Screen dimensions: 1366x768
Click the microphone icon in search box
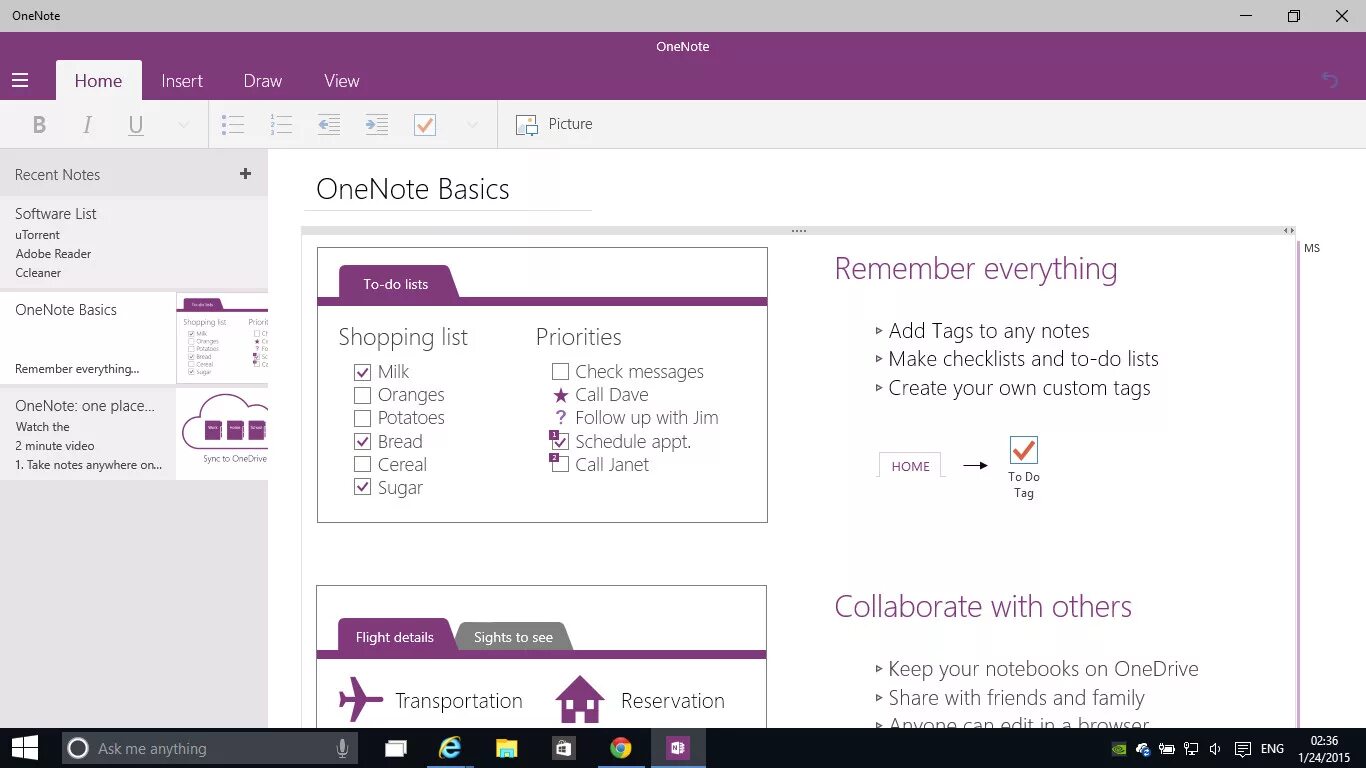[x=342, y=748]
